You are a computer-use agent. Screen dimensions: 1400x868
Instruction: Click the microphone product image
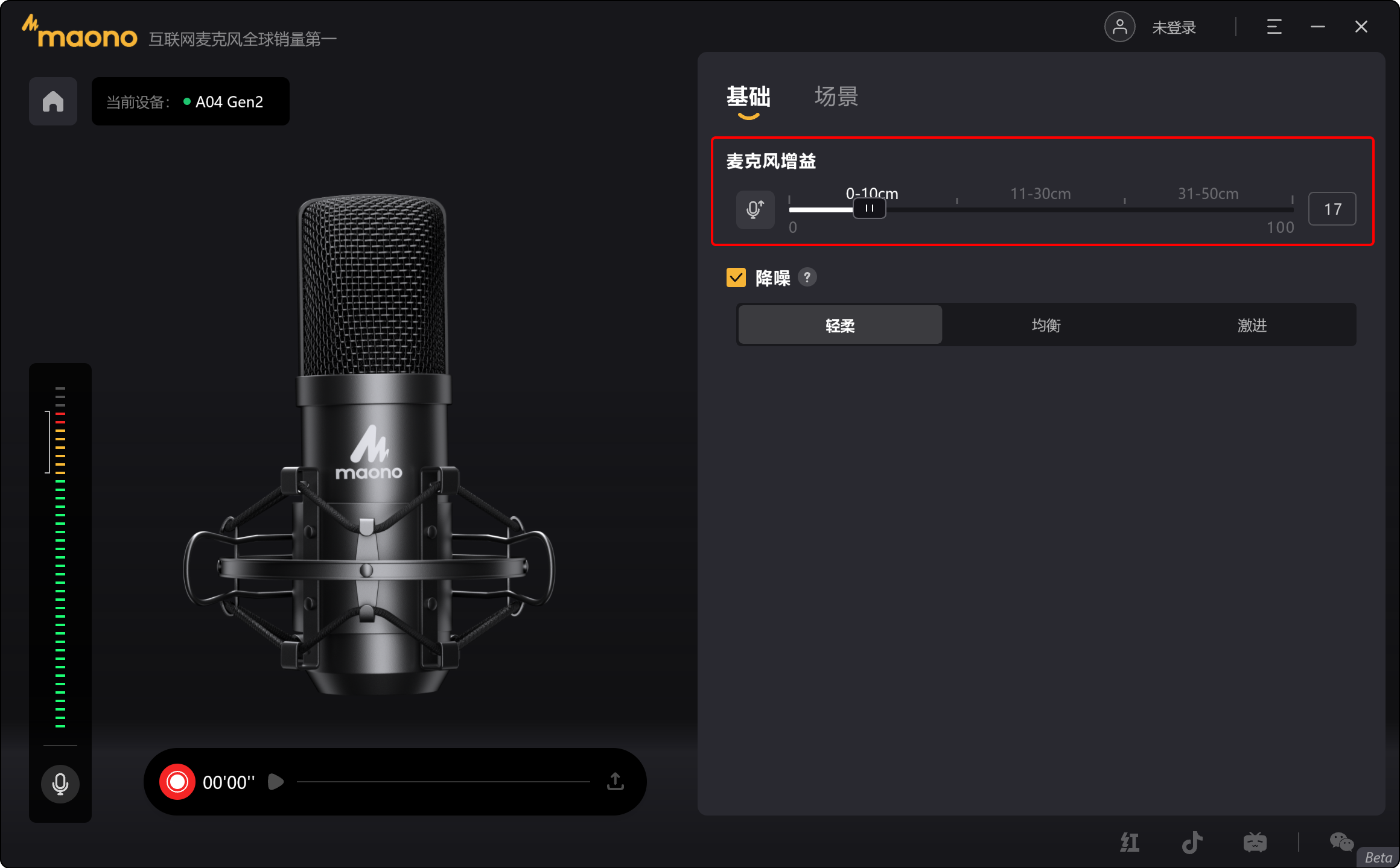369,445
